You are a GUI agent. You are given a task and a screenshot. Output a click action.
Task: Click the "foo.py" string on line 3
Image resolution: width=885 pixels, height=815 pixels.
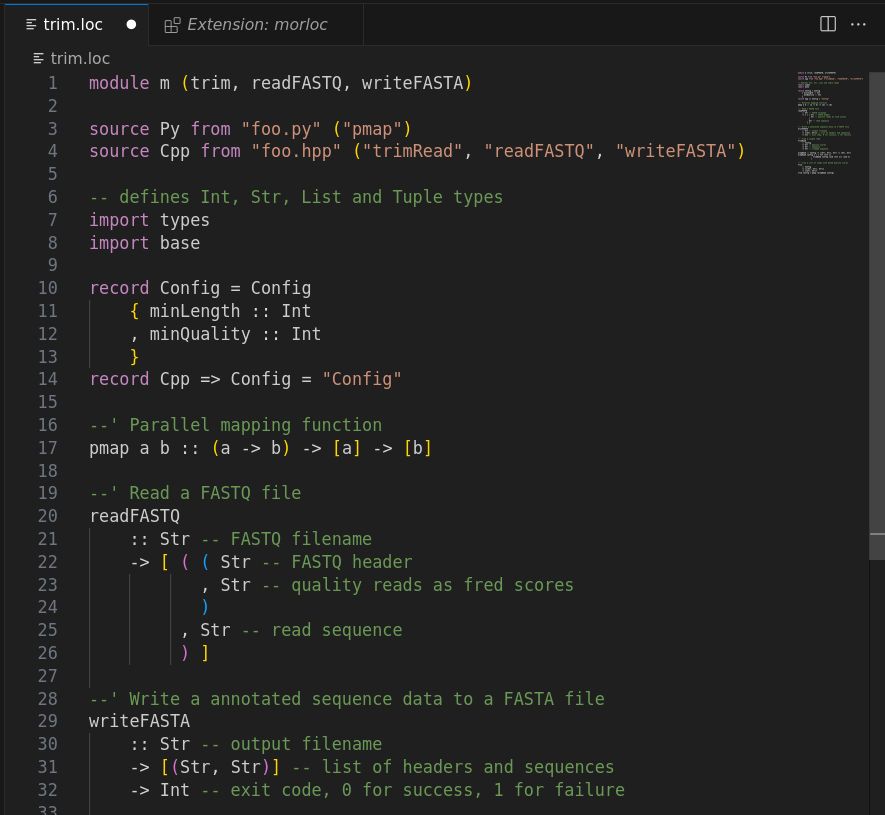(281, 129)
